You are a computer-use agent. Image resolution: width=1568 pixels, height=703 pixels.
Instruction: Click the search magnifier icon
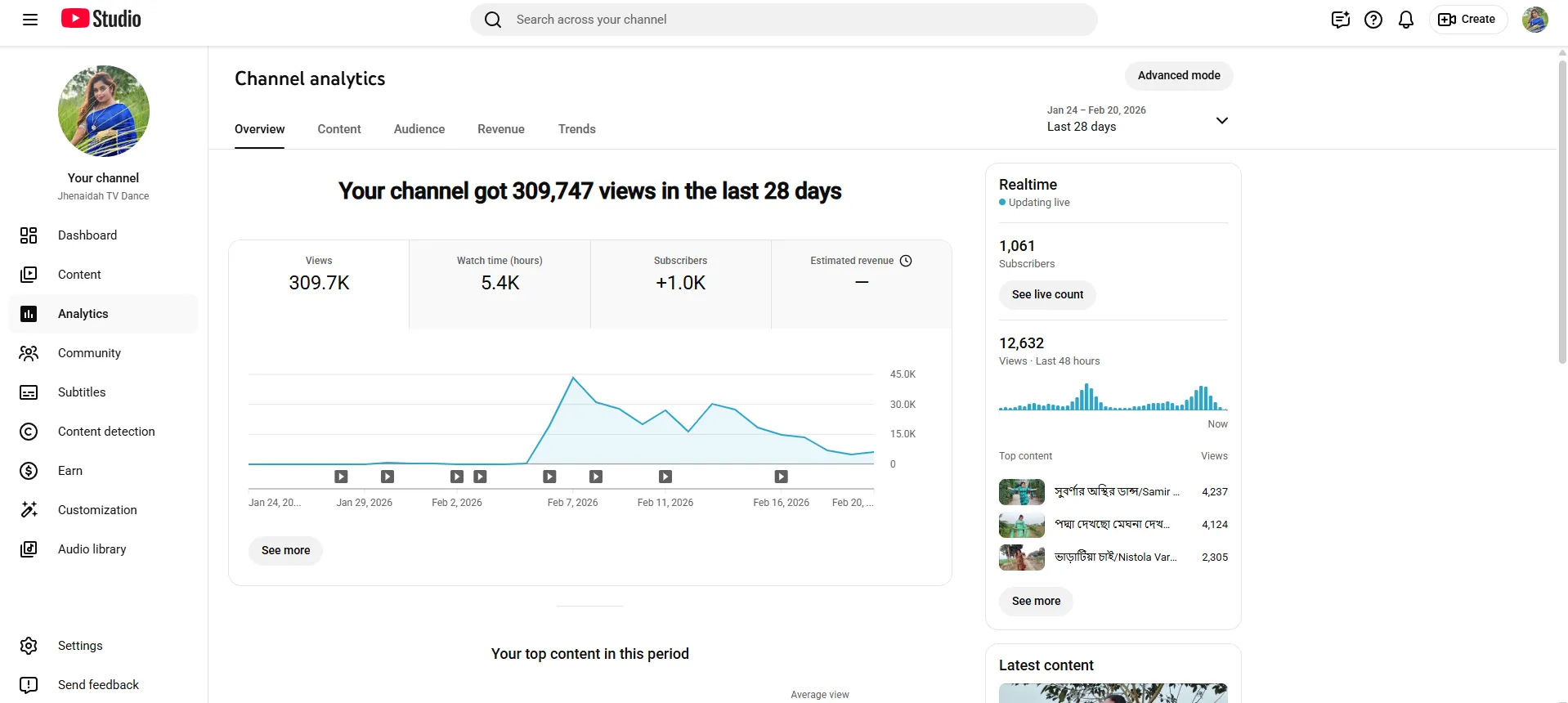(x=493, y=20)
